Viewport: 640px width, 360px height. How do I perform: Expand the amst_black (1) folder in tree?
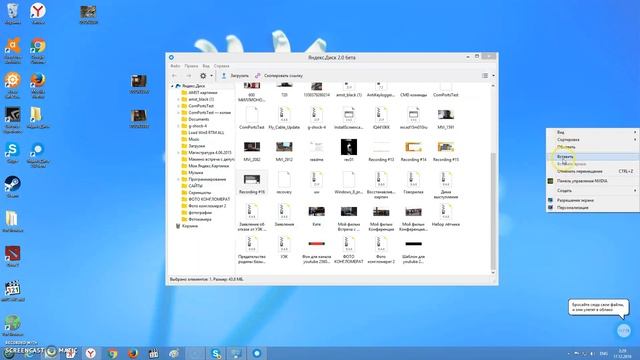coord(178,99)
